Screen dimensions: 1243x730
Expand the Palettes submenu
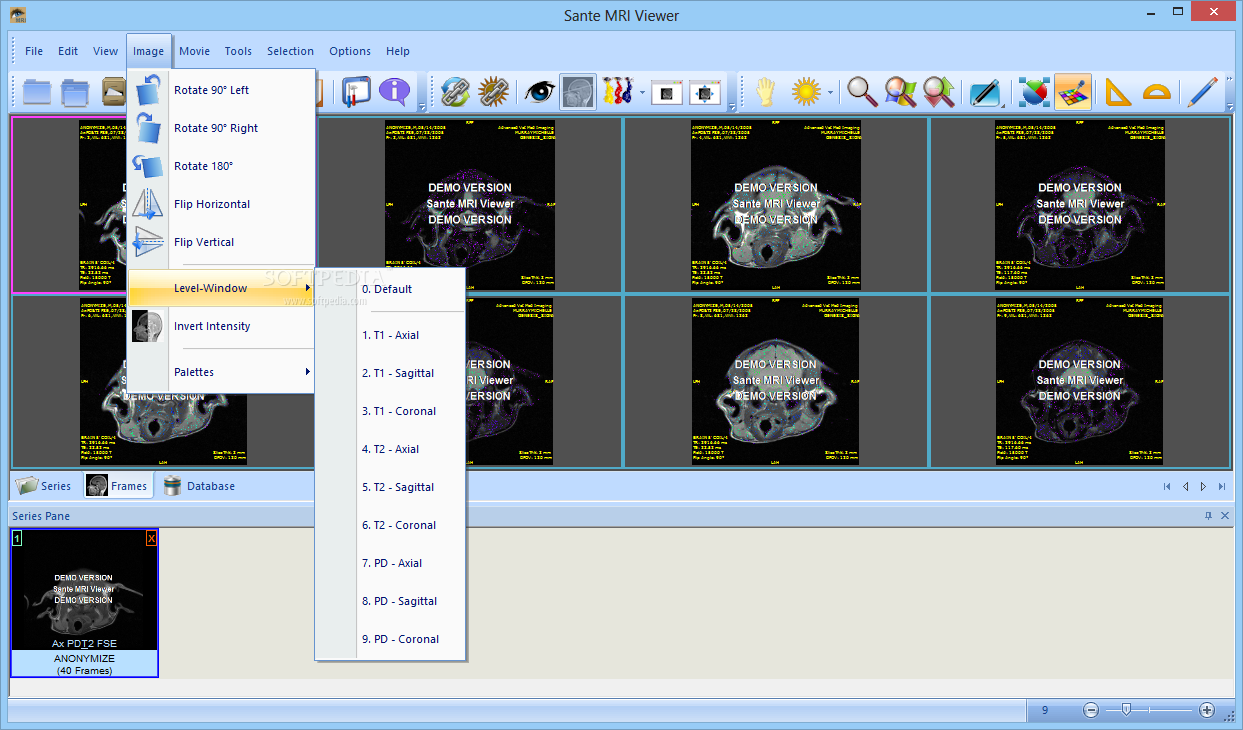click(221, 372)
